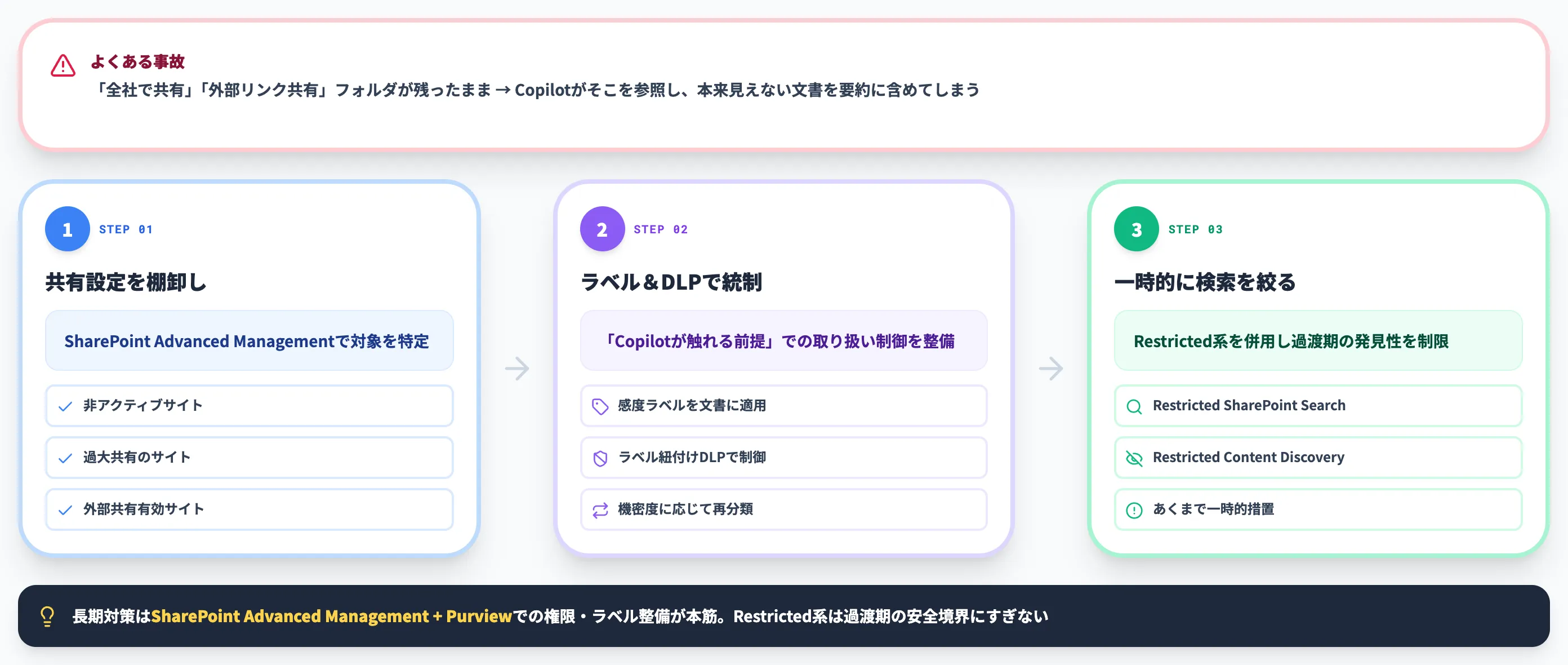
Task: Click the info circle icon beside あくまで一時的措置
Action: (1134, 509)
